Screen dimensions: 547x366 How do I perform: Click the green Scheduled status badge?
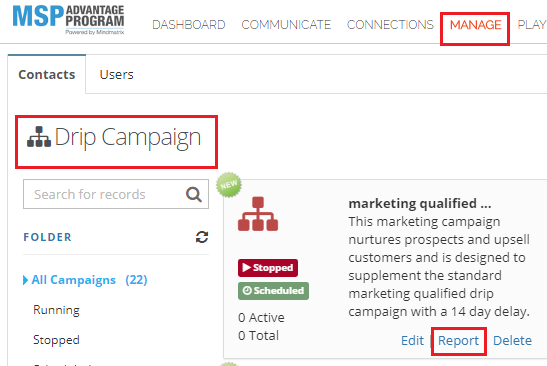274,291
